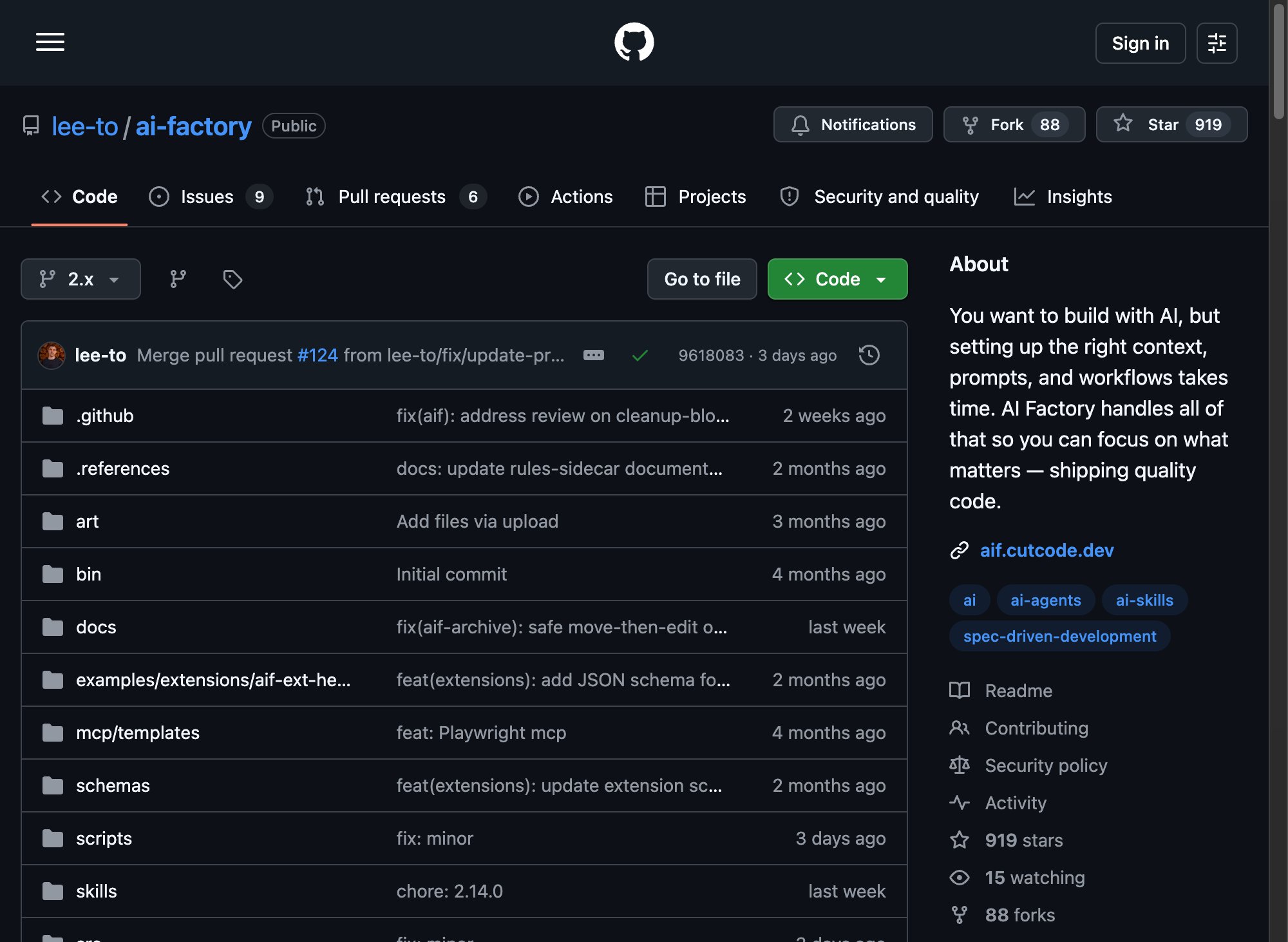Open the Pull requests tab

395,197
